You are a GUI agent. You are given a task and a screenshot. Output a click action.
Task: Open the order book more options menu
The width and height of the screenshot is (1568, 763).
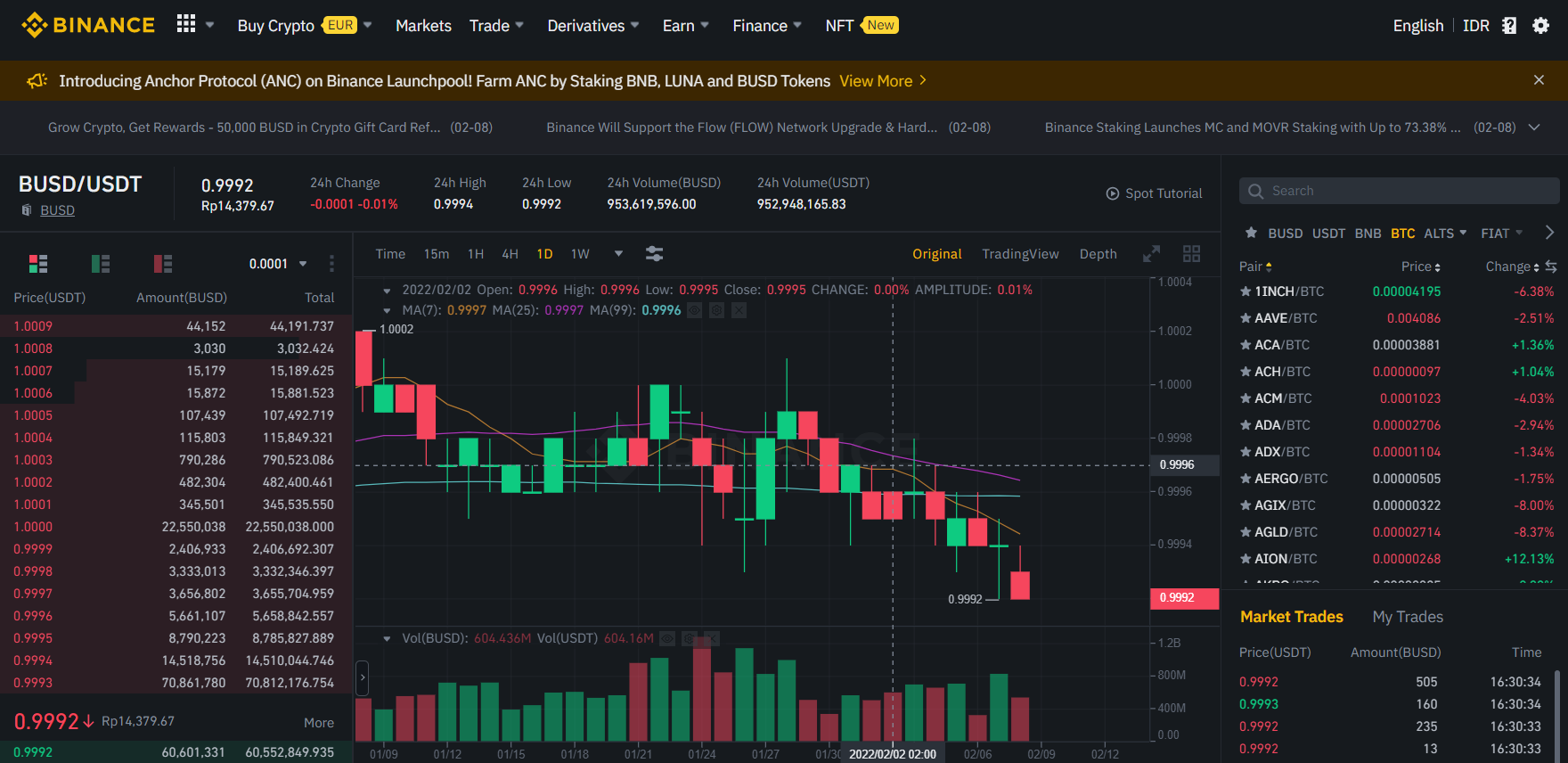[331, 264]
